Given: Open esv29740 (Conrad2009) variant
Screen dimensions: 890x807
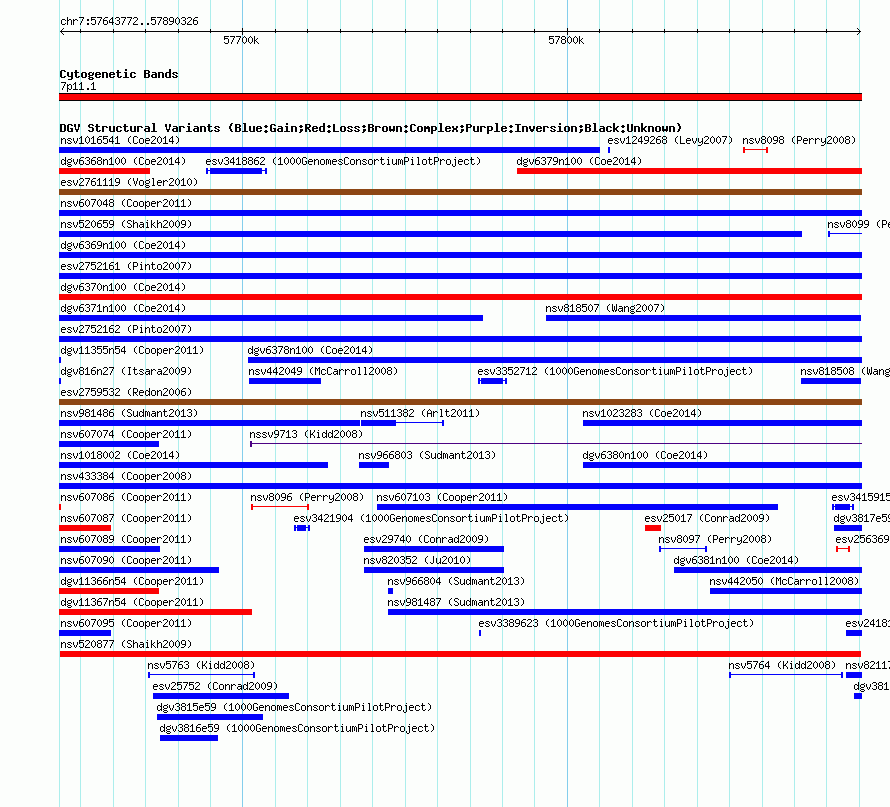Looking at the screenshot, I should tap(426, 539).
